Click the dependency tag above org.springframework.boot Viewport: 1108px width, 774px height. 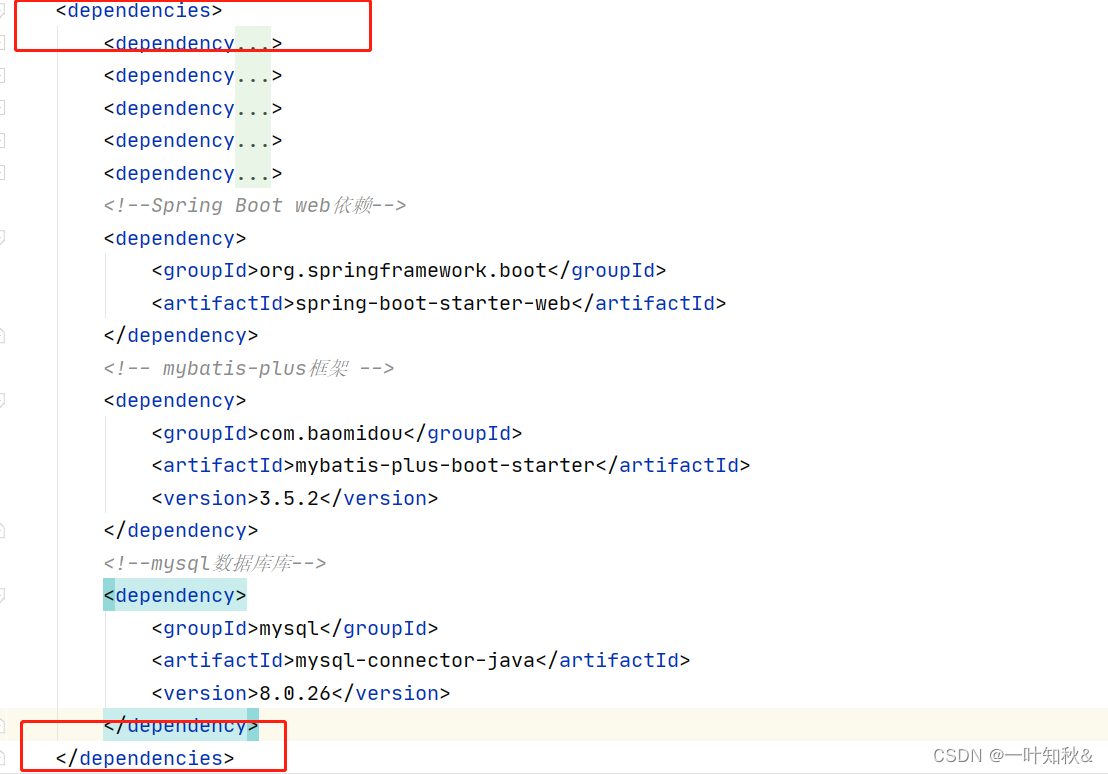point(175,239)
